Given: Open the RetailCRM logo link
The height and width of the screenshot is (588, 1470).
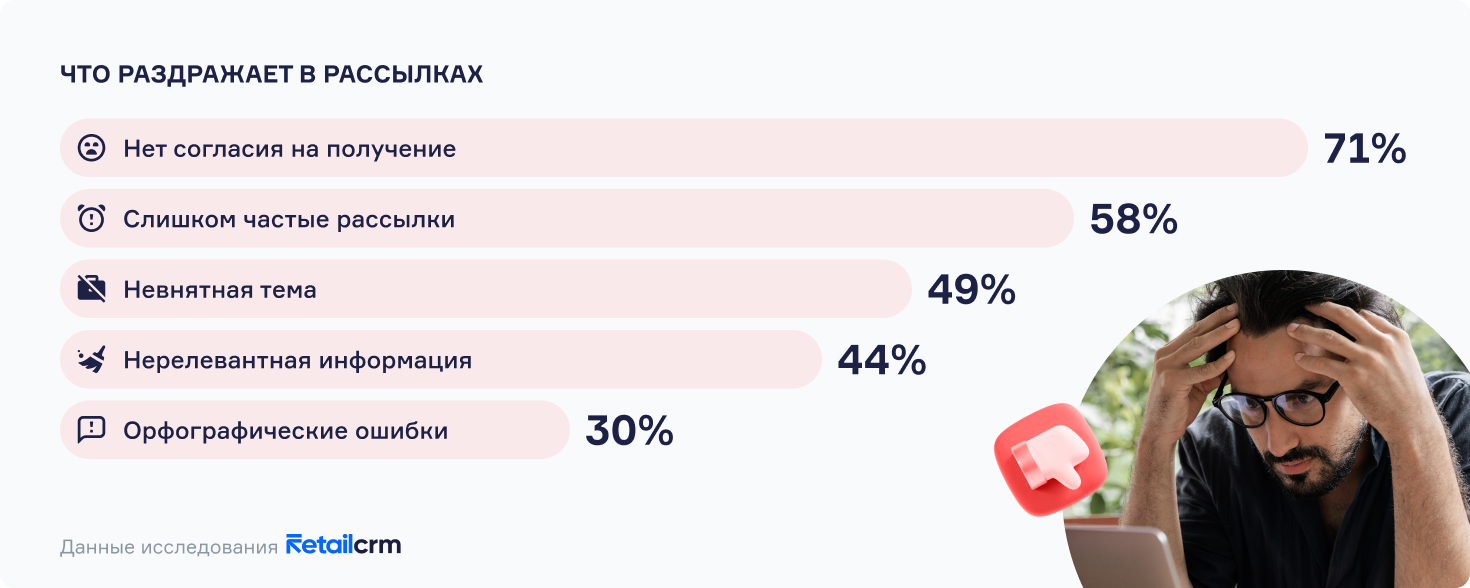Looking at the screenshot, I should (x=343, y=545).
